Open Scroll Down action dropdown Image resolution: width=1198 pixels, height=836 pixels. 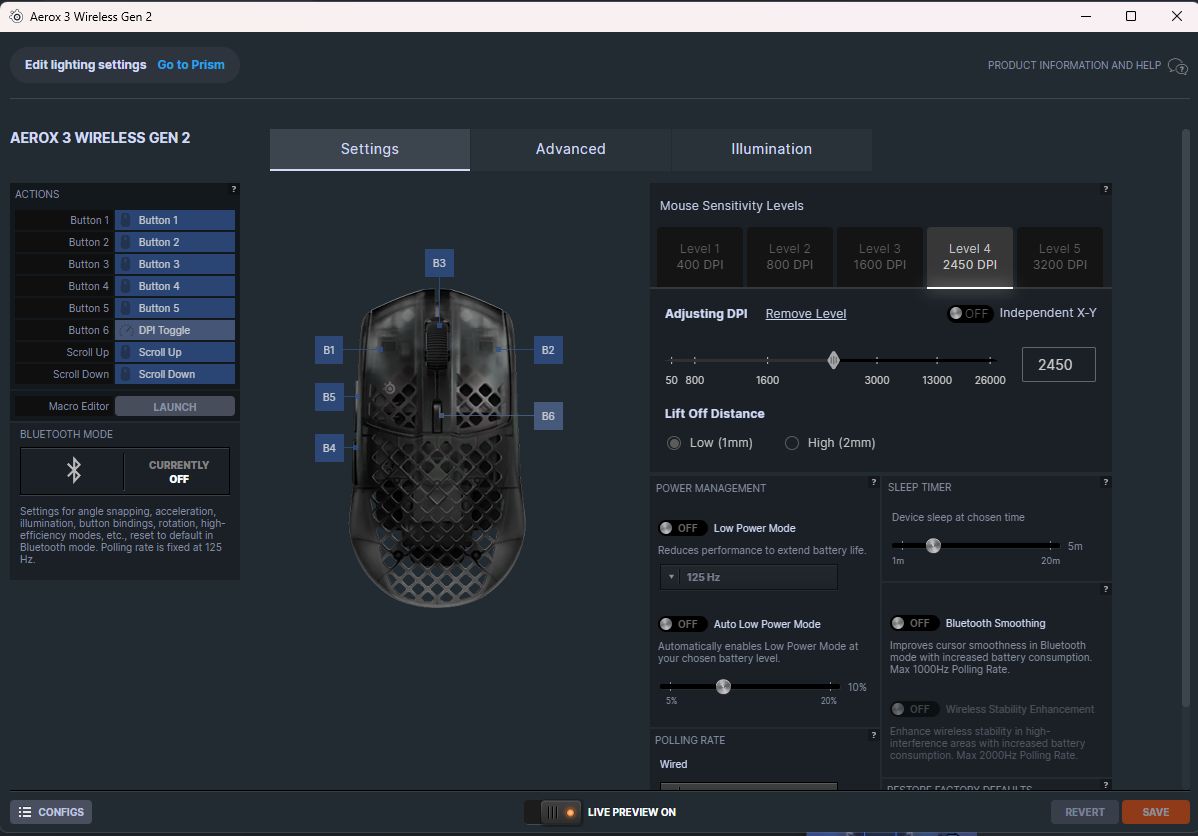(x=175, y=374)
